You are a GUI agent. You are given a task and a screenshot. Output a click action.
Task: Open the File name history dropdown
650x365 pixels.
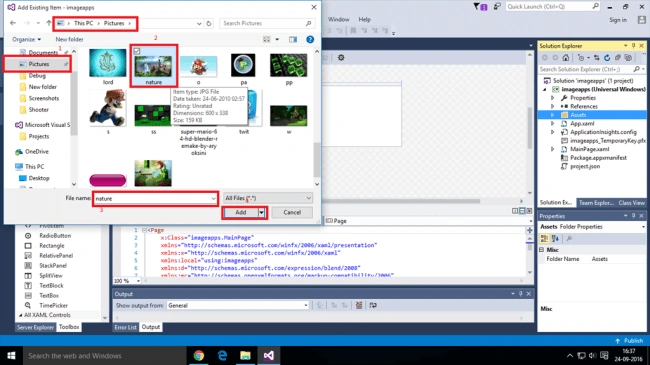point(213,199)
